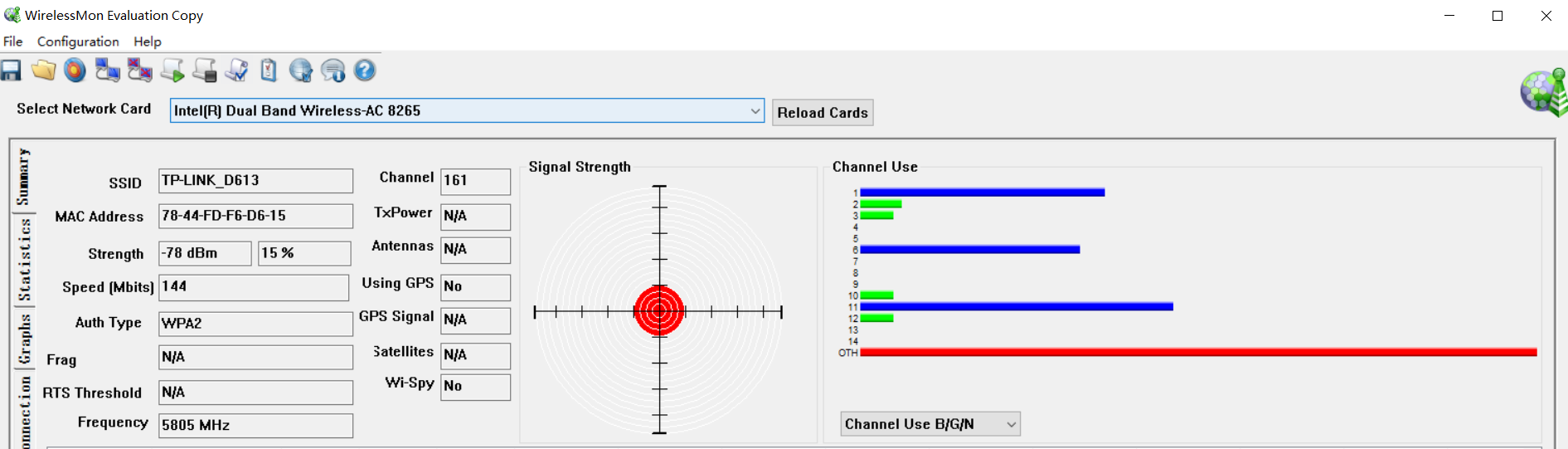
Task: Click the Using GPS value field
Action: (x=475, y=287)
